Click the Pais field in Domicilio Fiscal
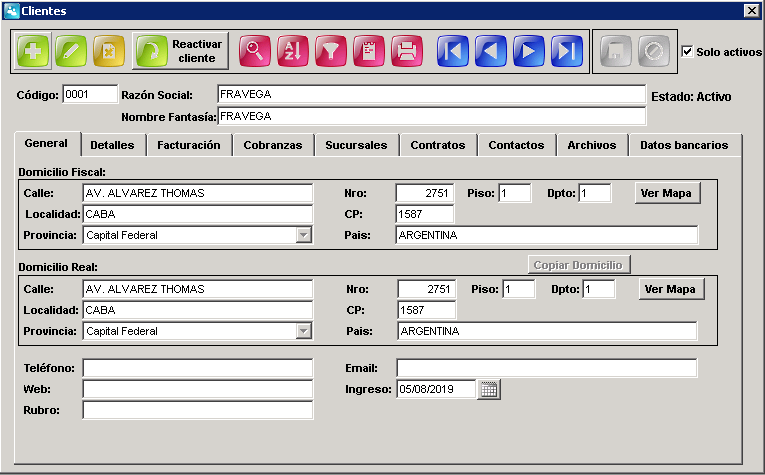The width and height of the screenshot is (765, 475). (x=546, y=235)
